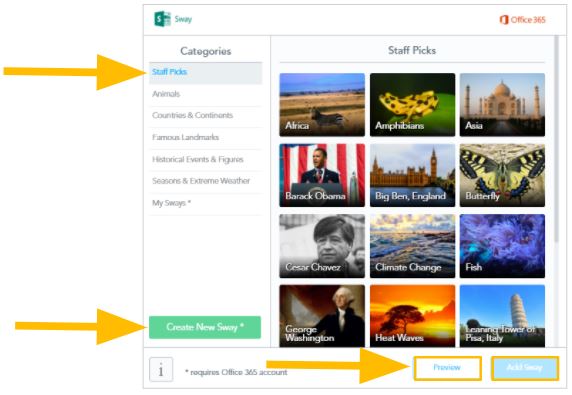
Task: Click the Office 365 logo
Action: point(522,20)
